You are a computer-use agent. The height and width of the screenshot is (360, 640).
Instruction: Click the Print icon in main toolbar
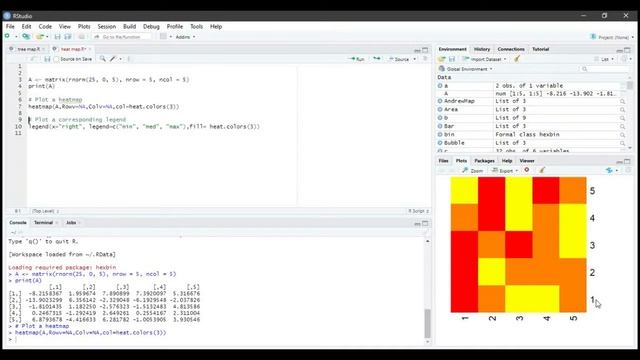[82, 37]
